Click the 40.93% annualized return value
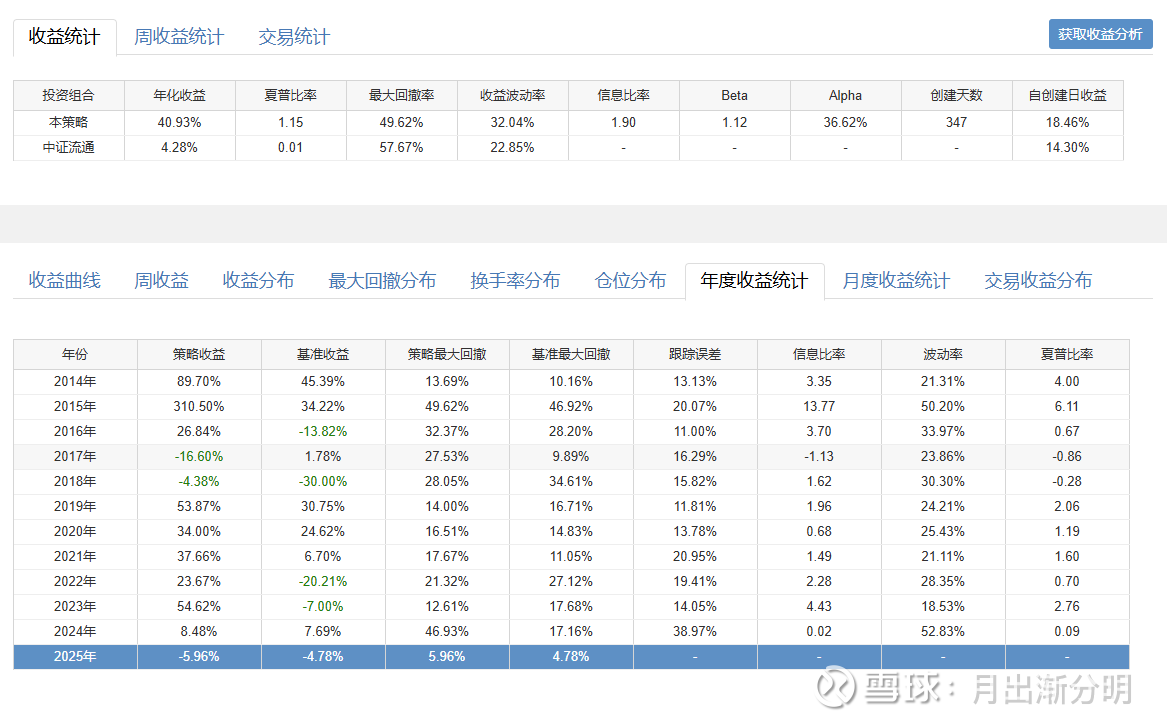 coord(179,122)
